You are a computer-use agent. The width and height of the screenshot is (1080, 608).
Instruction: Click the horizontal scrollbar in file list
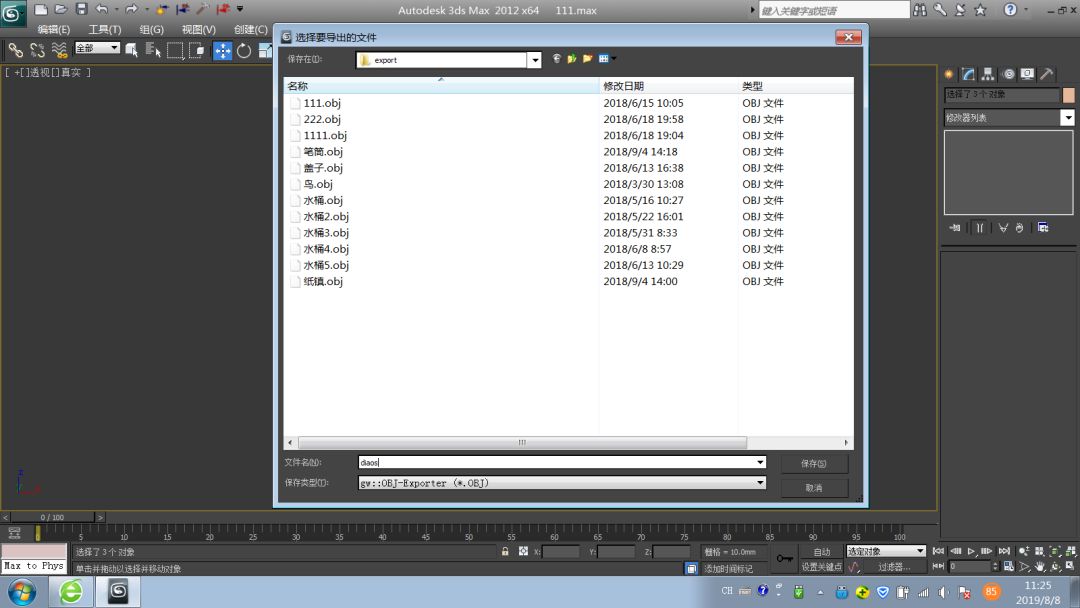[x=522, y=442]
